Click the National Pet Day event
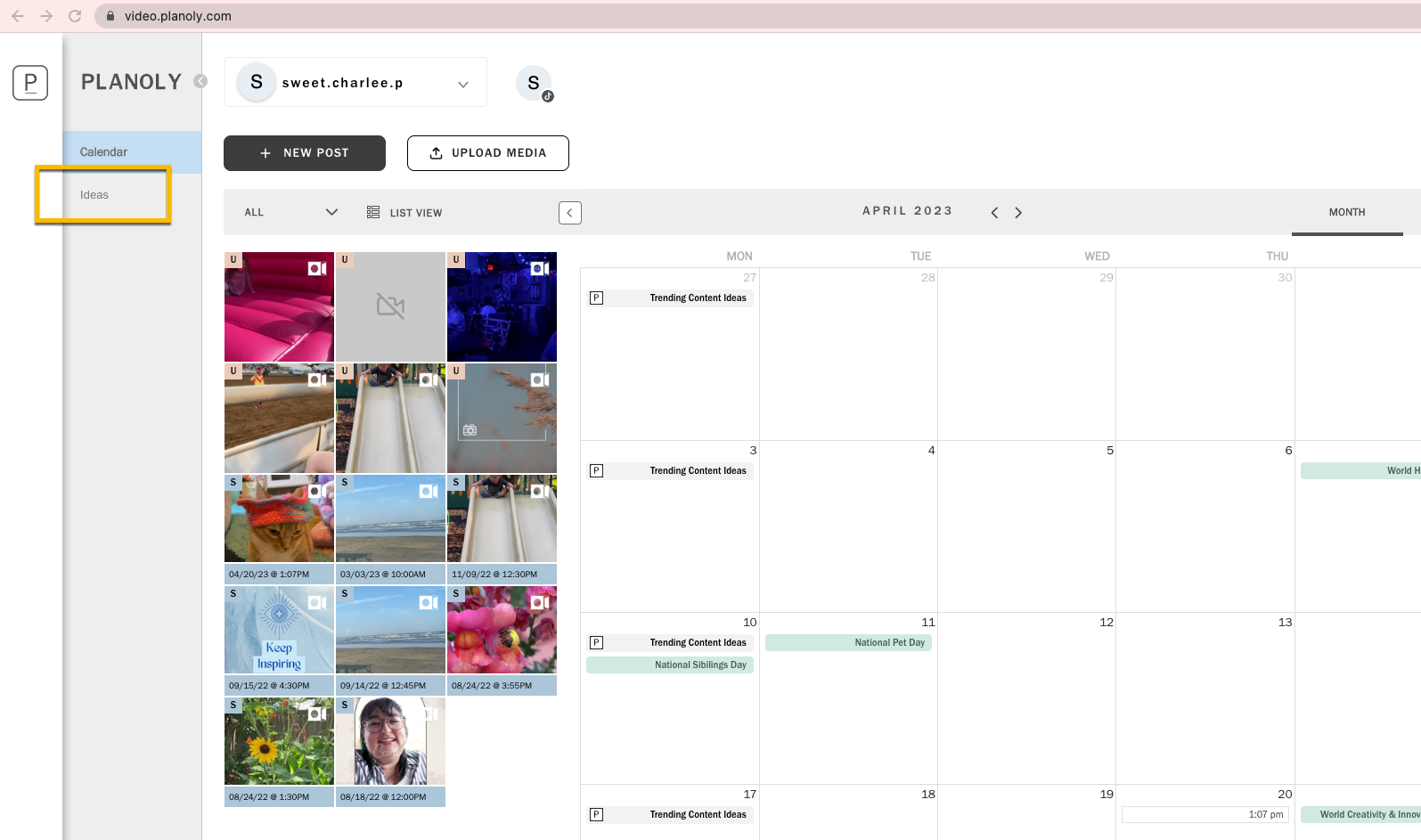This screenshot has width=1421, height=840. point(848,643)
